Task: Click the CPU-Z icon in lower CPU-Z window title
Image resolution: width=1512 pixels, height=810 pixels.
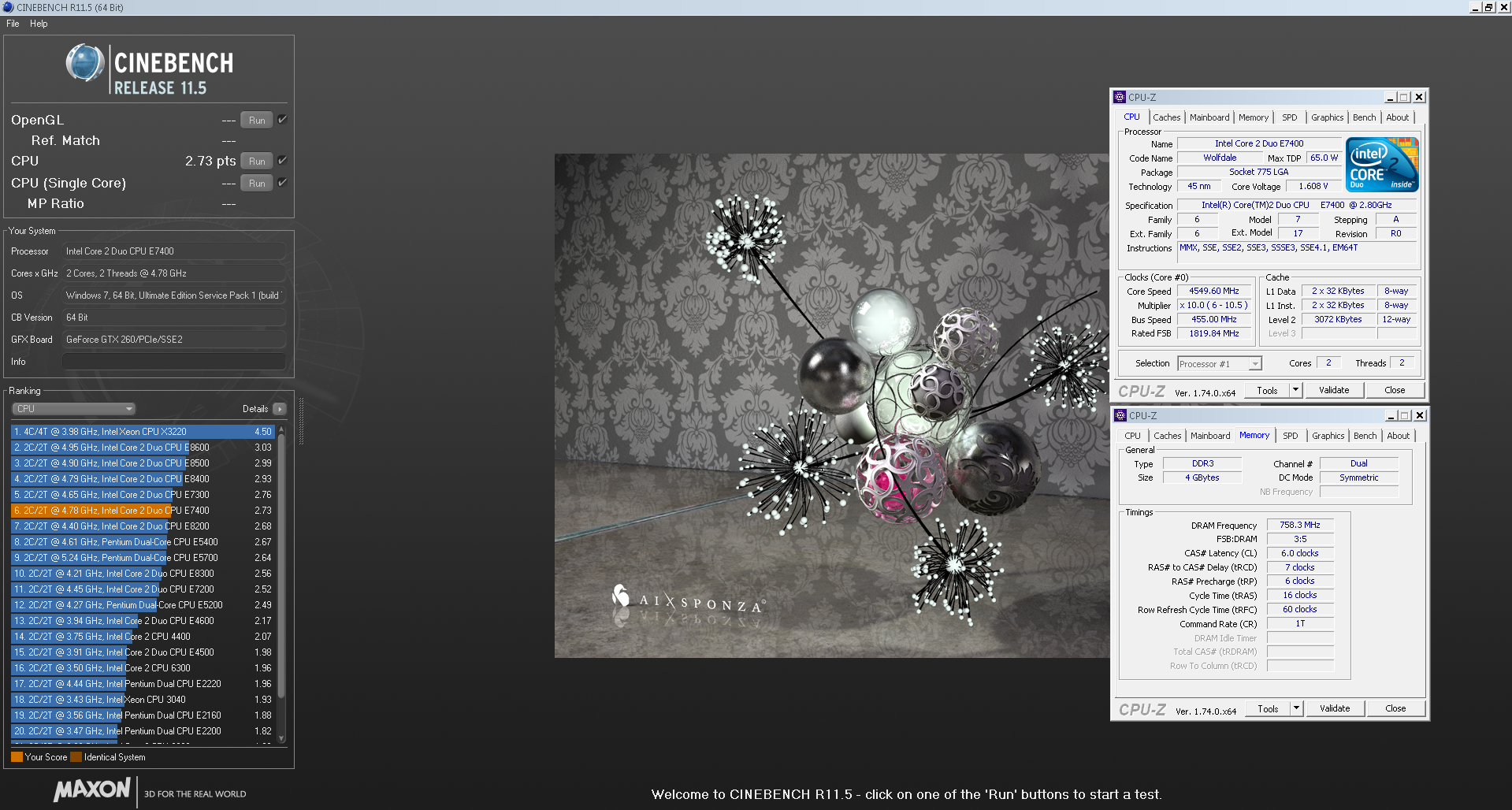Action: [1120, 415]
